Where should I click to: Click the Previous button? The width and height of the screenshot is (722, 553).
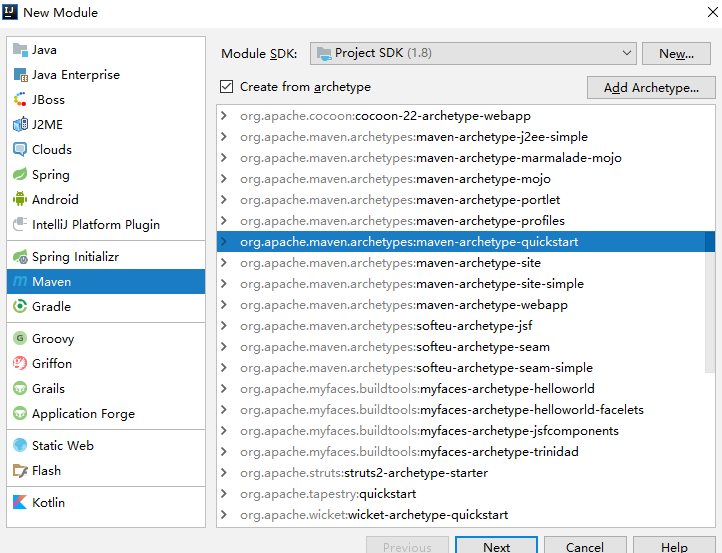tap(407, 545)
